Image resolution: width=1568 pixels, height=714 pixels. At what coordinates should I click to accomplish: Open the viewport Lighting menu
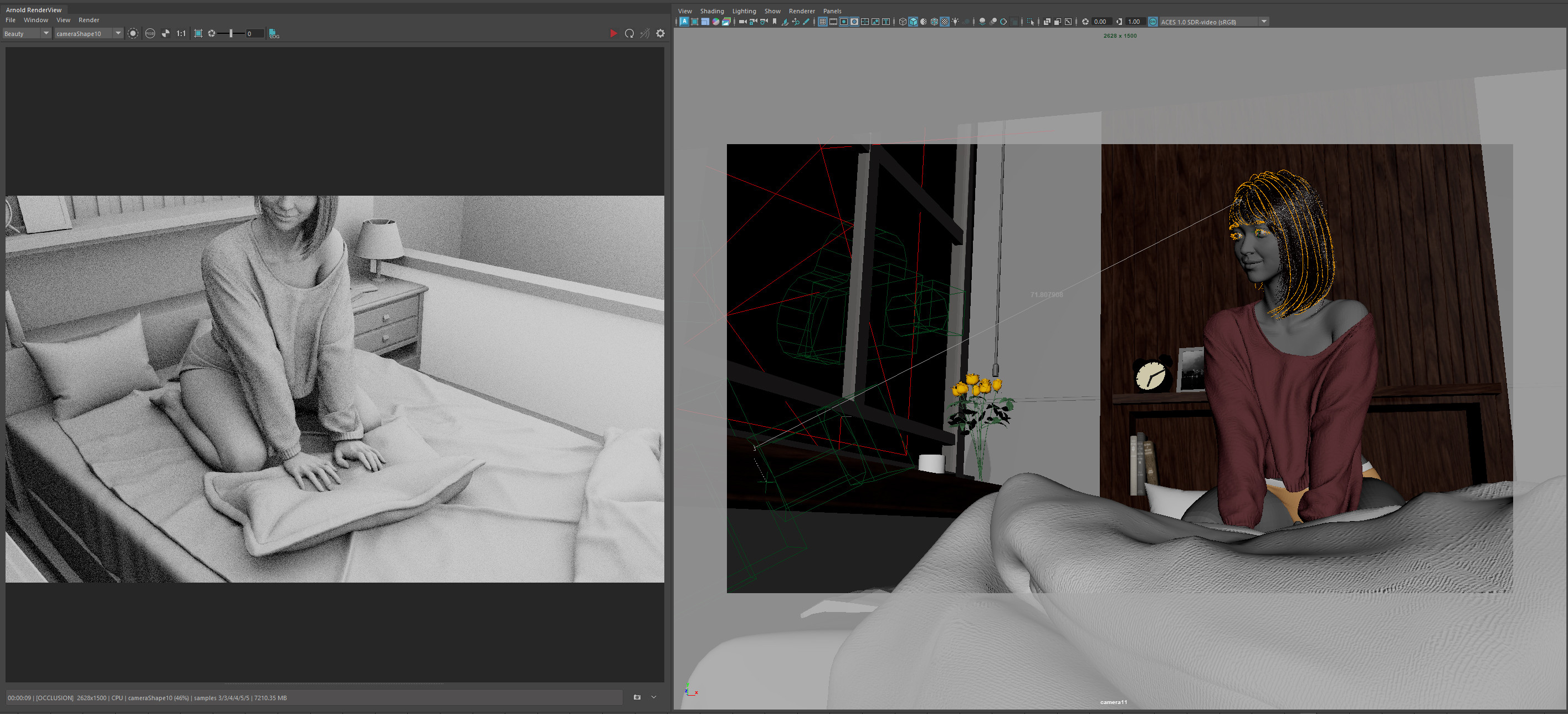click(x=744, y=11)
